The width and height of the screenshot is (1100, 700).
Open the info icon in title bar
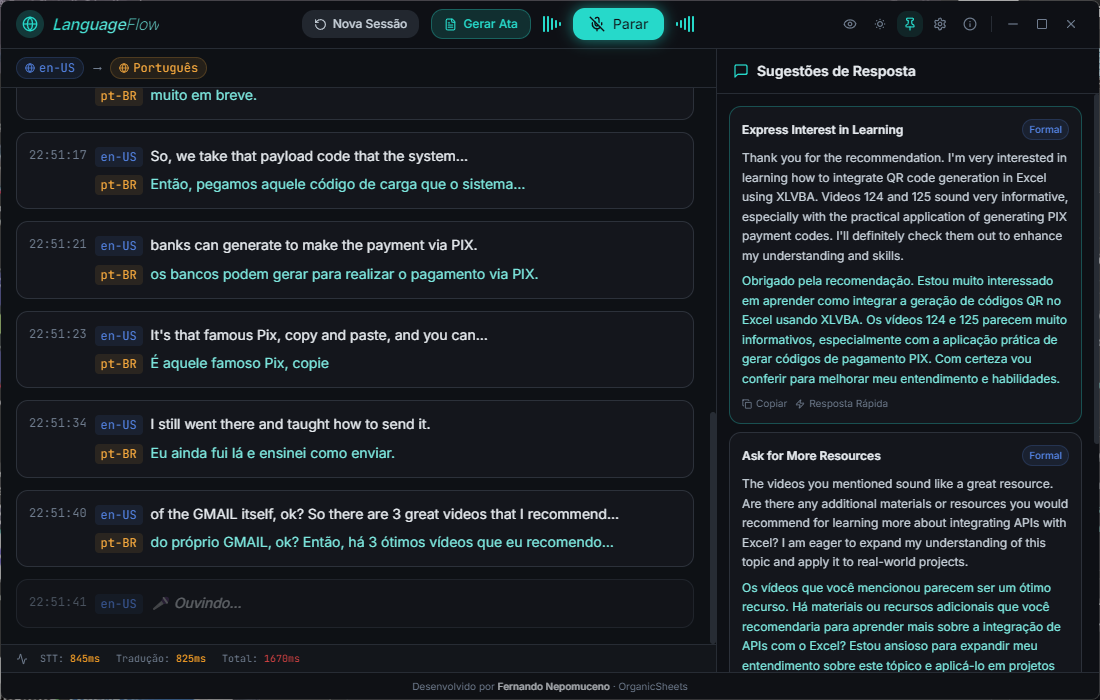click(970, 24)
